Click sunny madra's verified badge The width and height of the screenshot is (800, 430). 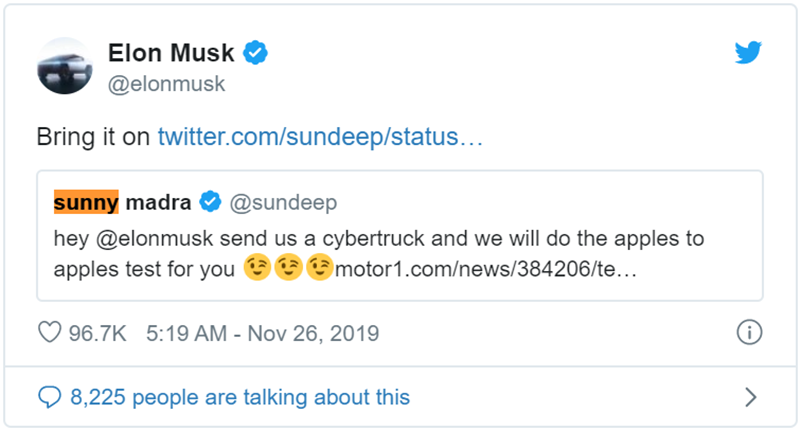(x=211, y=203)
